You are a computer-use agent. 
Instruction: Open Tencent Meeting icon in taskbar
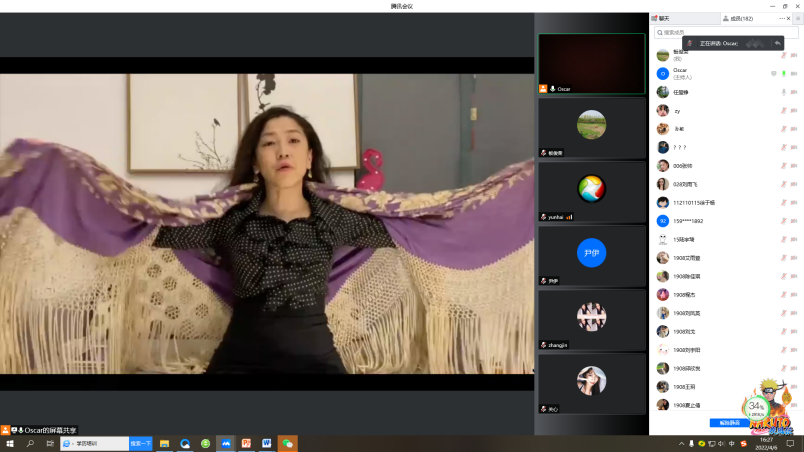pyautogui.click(x=226, y=443)
